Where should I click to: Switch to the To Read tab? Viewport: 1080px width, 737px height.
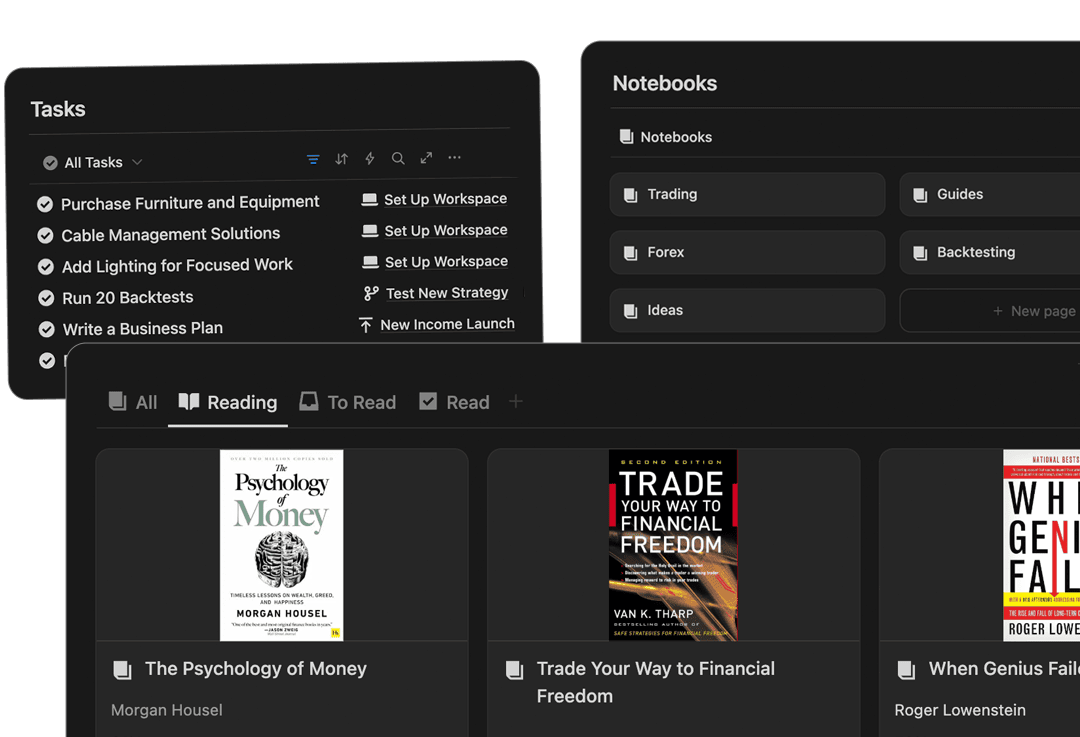348,402
